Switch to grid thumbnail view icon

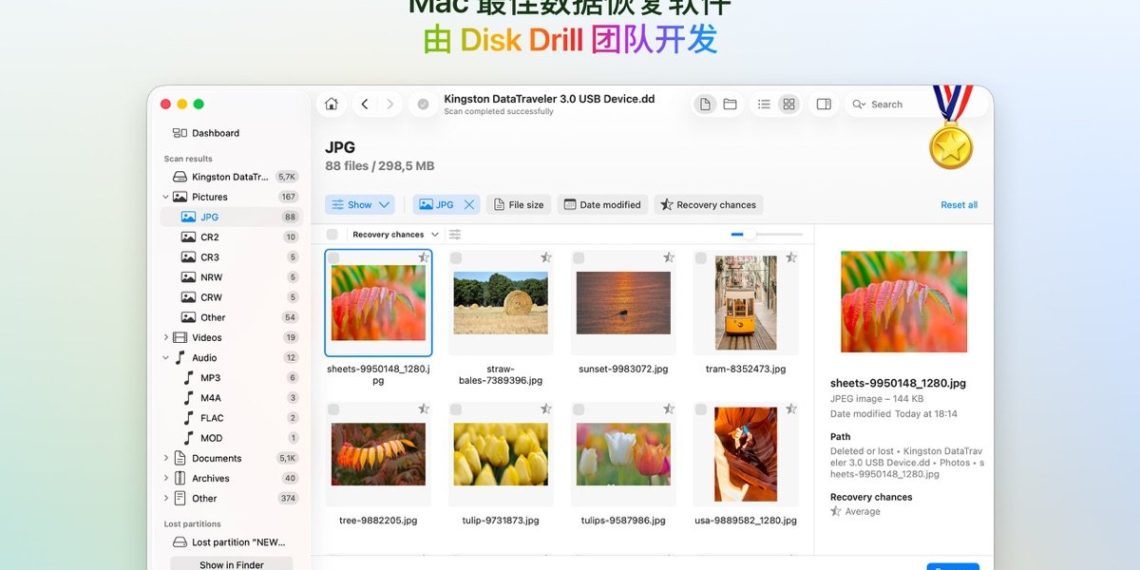pyautogui.click(x=789, y=104)
